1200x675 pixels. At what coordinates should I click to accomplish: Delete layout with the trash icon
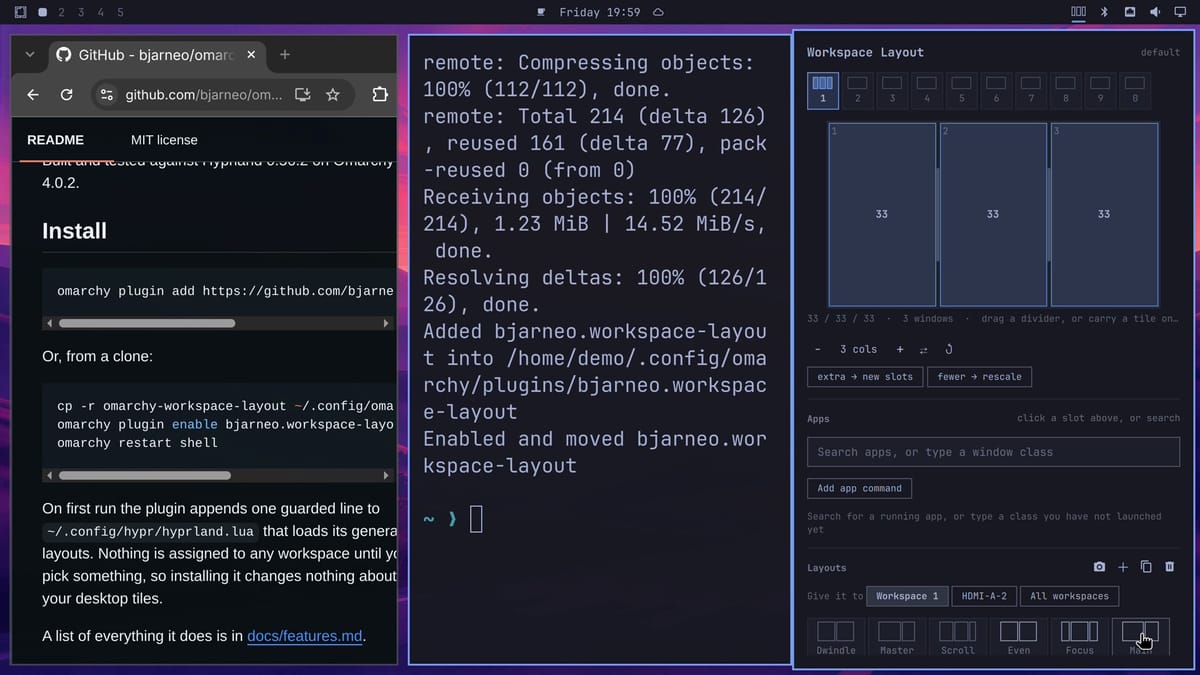pyautogui.click(x=1169, y=567)
